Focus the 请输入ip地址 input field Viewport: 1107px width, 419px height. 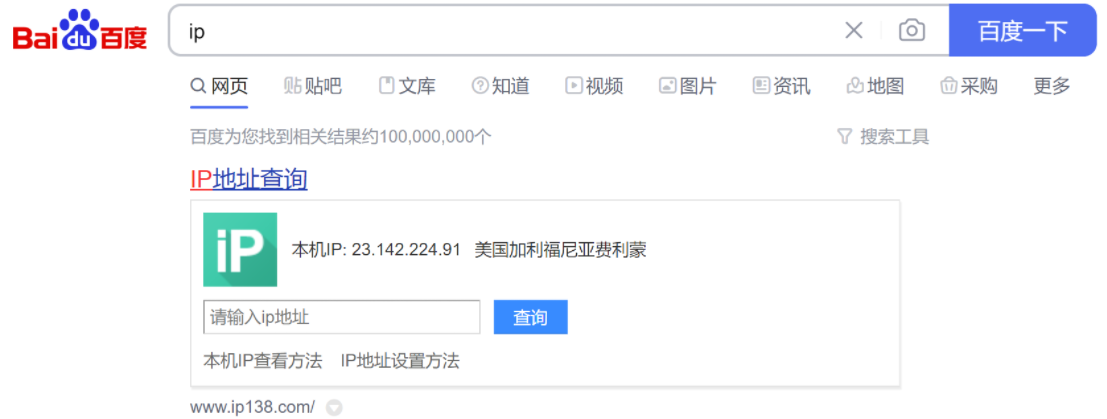click(342, 317)
